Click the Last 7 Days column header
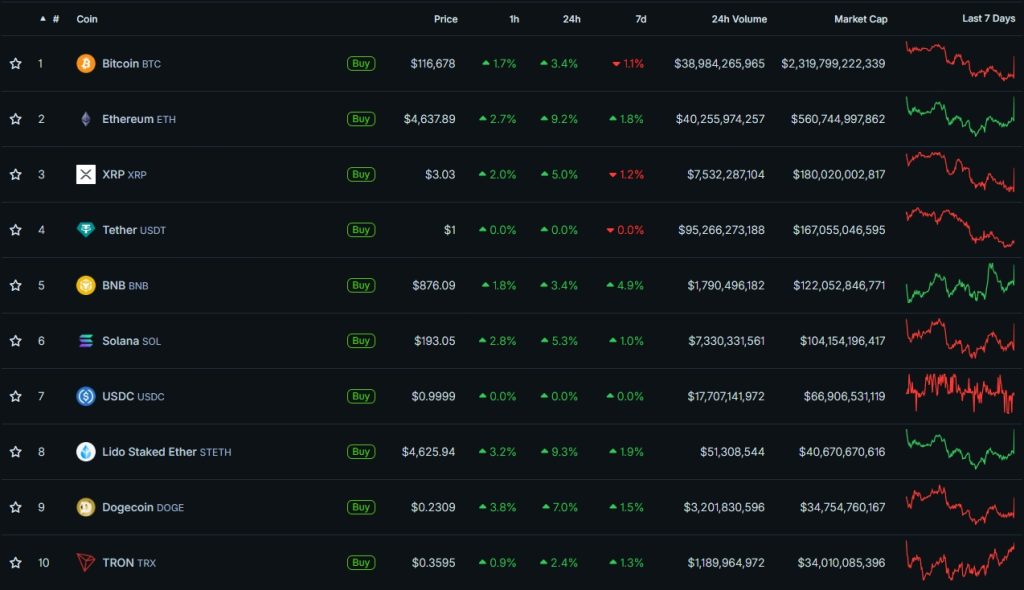 point(988,18)
